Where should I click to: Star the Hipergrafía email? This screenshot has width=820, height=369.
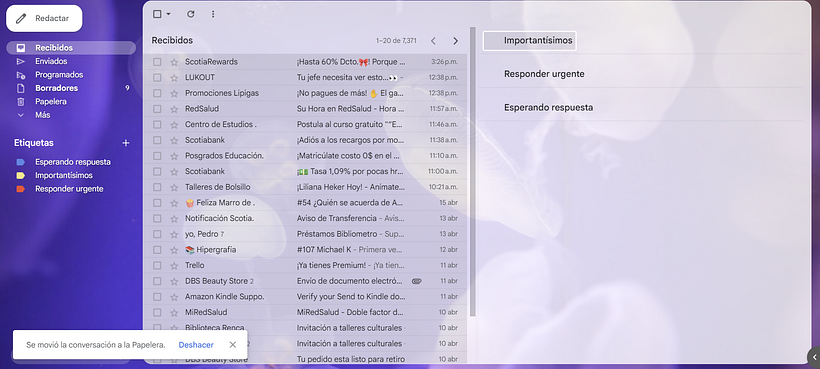(174, 250)
